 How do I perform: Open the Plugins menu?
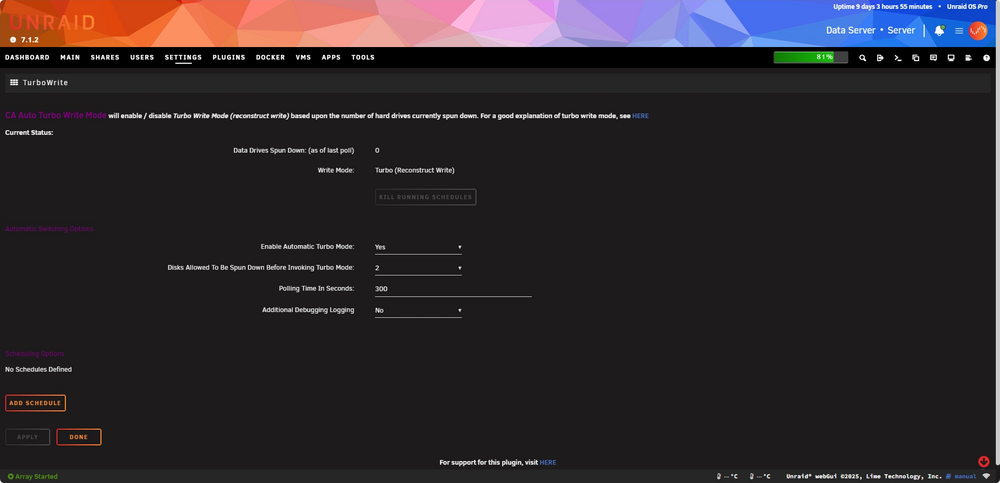pyautogui.click(x=229, y=57)
